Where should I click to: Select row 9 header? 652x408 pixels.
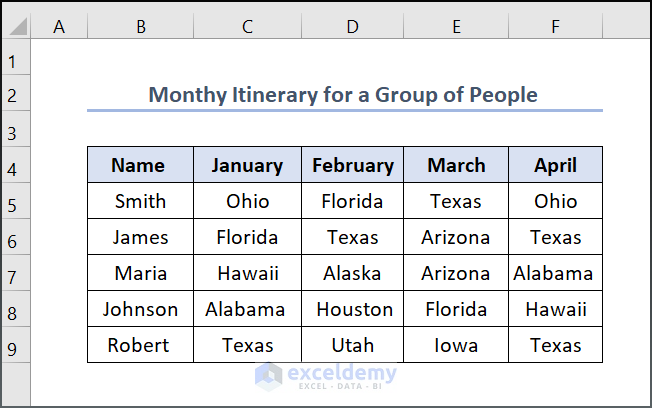(x=14, y=346)
